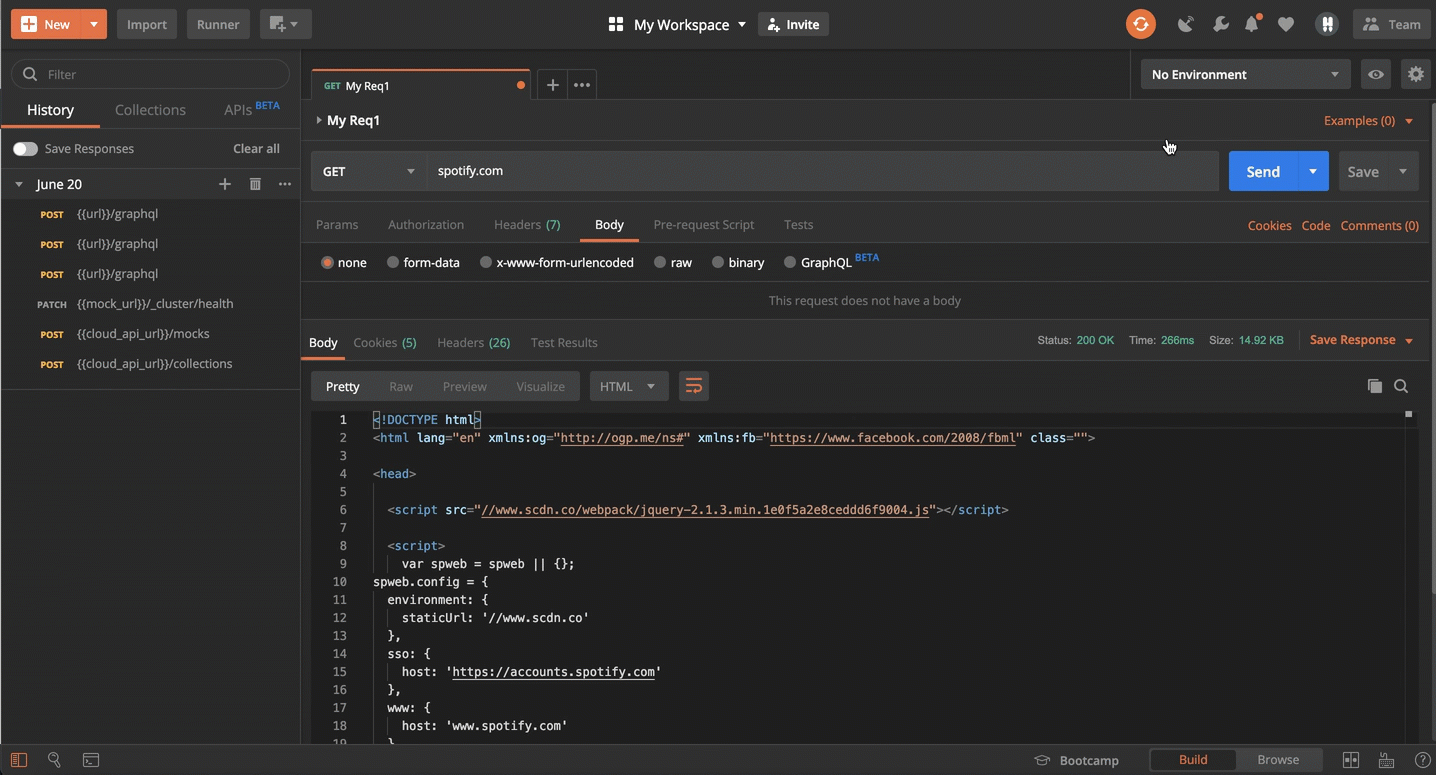Copy response body to clipboard
This screenshot has width=1436, height=775.
click(x=1375, y=386)
